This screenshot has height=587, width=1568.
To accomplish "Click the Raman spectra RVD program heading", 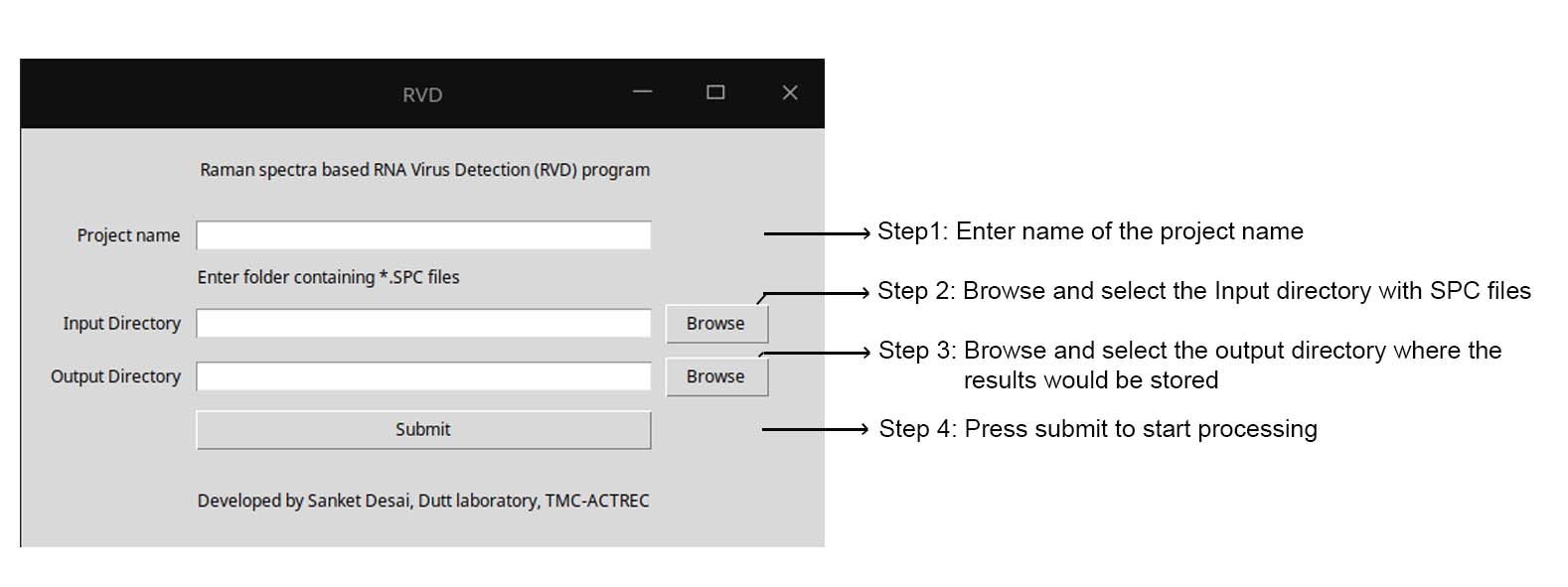I will (424, 170).
